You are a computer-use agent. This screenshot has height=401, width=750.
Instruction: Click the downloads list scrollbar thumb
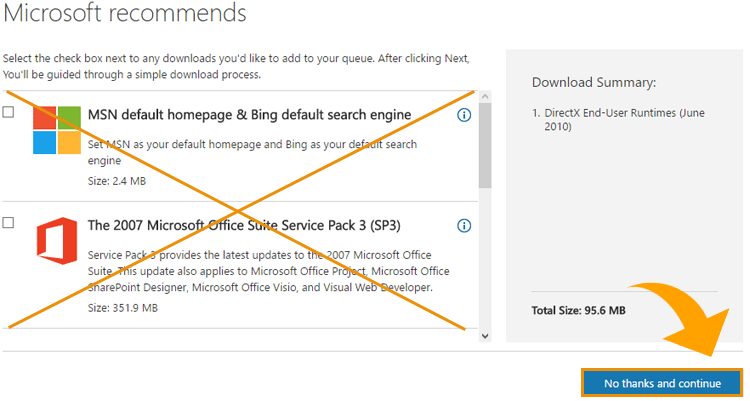(485, 145)
